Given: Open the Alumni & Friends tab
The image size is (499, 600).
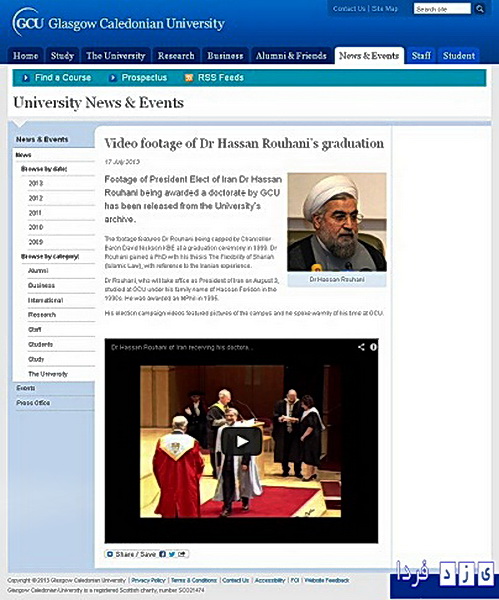Looking at the screenshot, I should (x=291, y=56).
